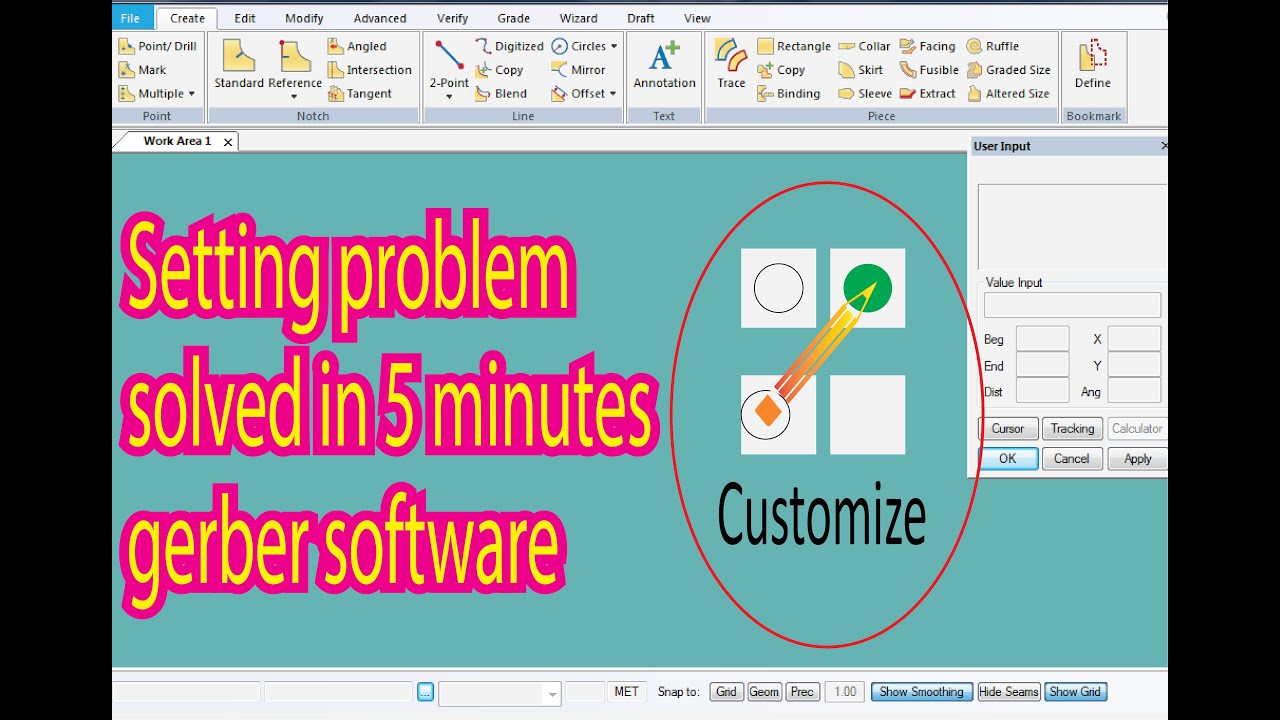Click Apply in User Input

click(x=1138, y=459)
